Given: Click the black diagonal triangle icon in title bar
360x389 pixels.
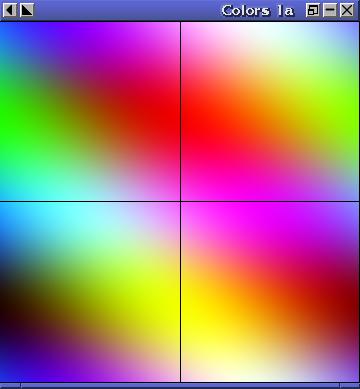Looking at the screenshot, I should coord(27,10).
